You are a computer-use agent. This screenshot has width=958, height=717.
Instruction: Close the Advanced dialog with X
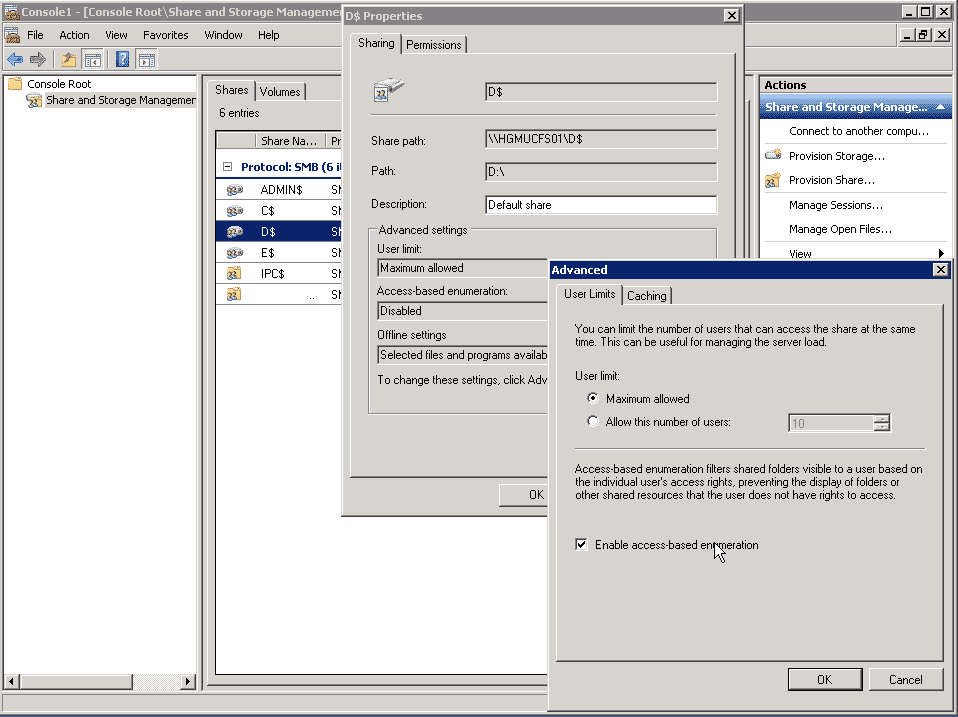point(941,269)
